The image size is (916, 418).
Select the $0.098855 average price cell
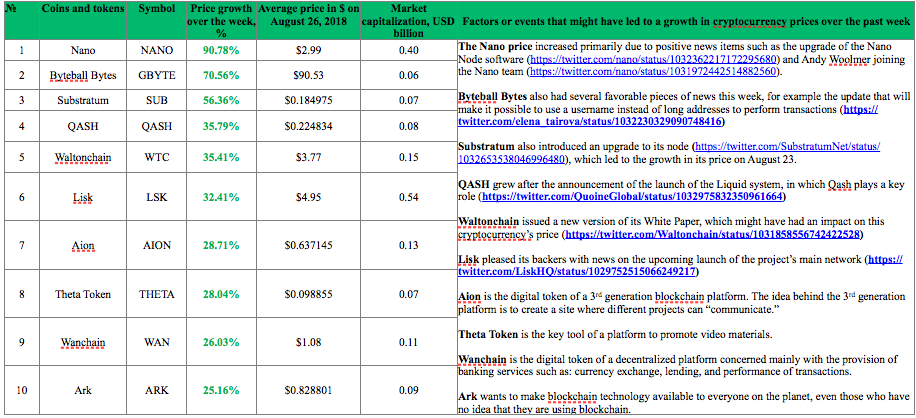[308, 294]
